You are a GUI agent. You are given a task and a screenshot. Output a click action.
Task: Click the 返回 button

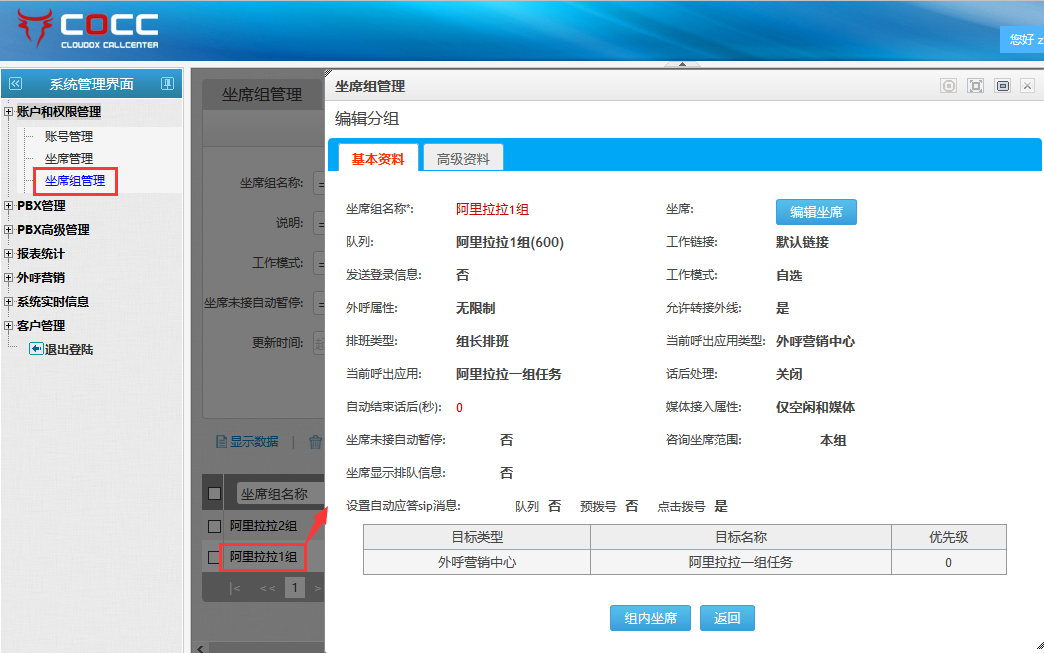727,618
